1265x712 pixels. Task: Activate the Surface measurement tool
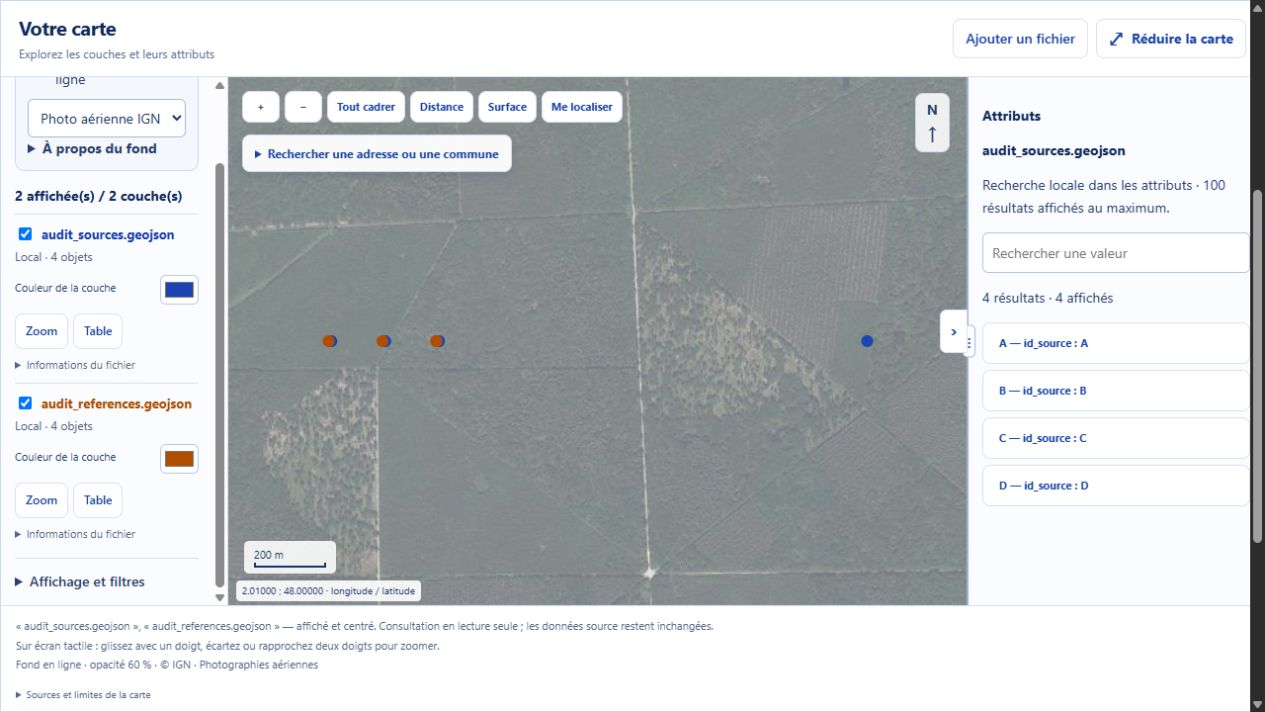coord(507,107)
